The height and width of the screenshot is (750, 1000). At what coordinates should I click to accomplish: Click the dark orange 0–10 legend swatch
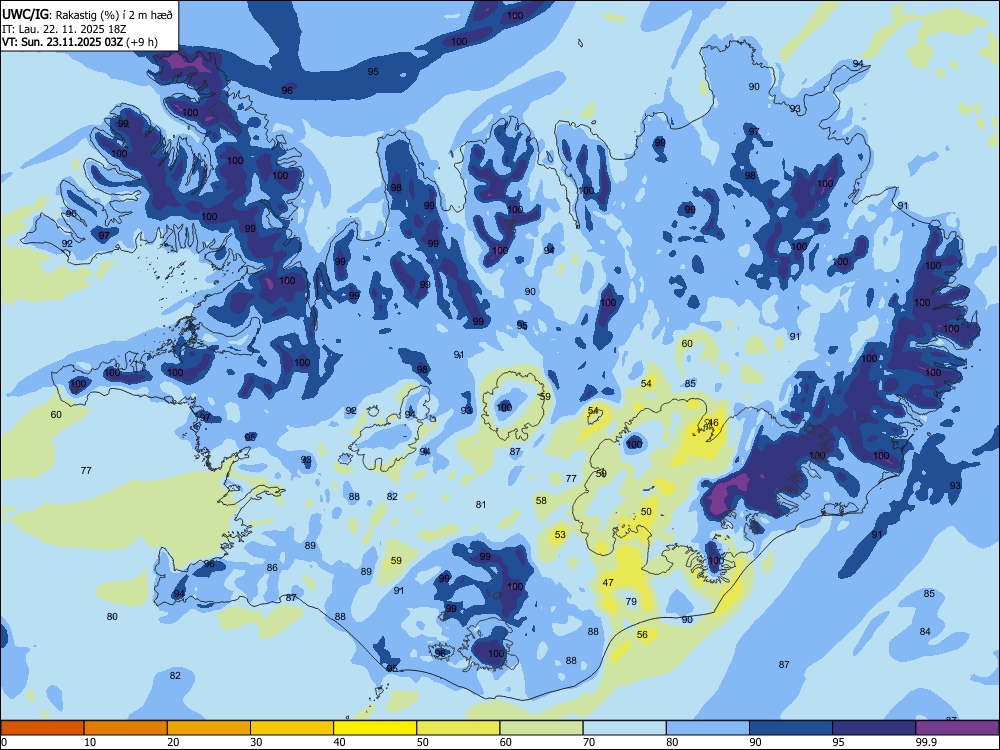click(42, 728)
